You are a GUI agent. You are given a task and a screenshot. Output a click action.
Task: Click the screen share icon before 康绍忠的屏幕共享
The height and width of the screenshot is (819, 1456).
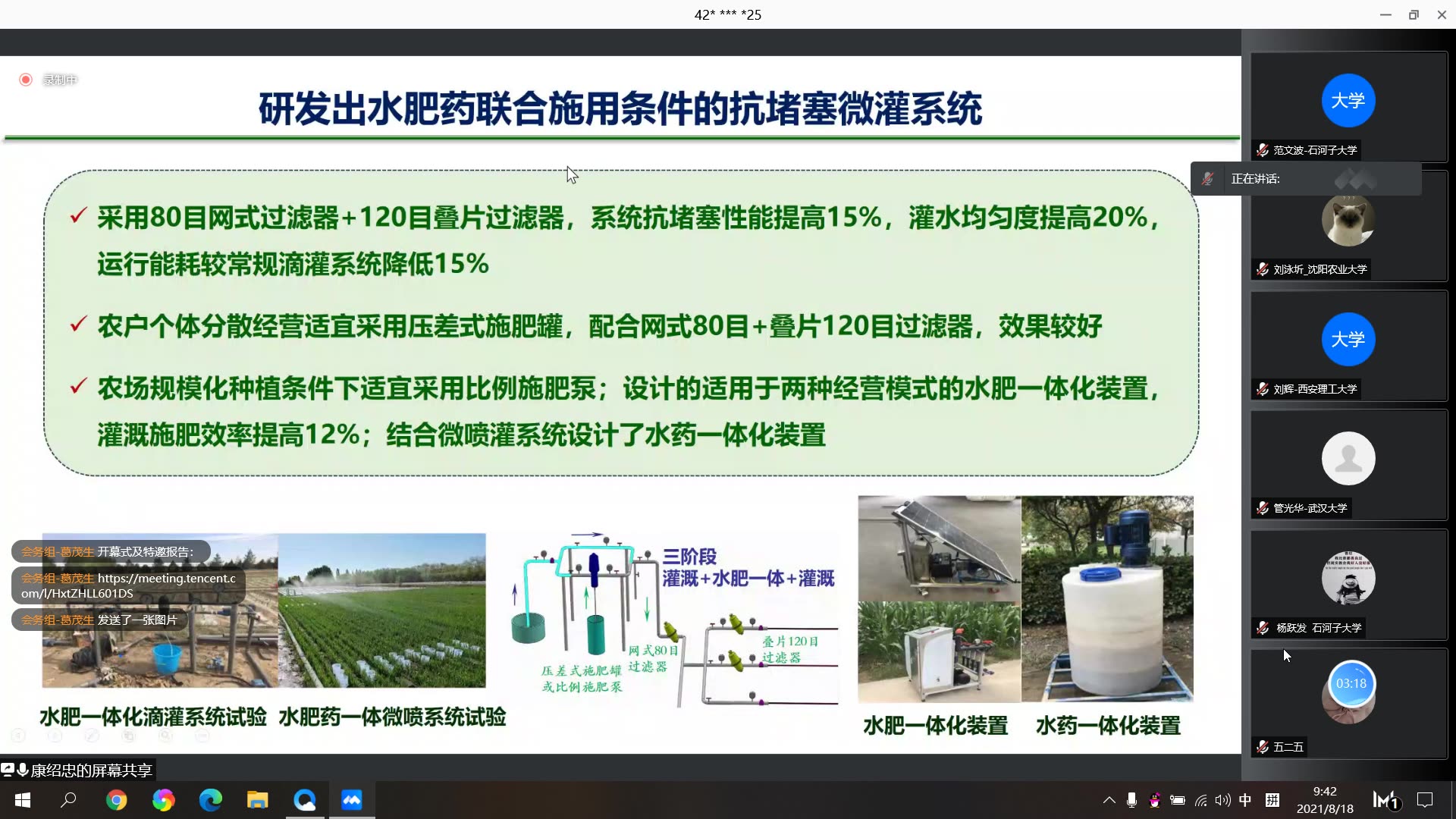(x=8, y=770)
